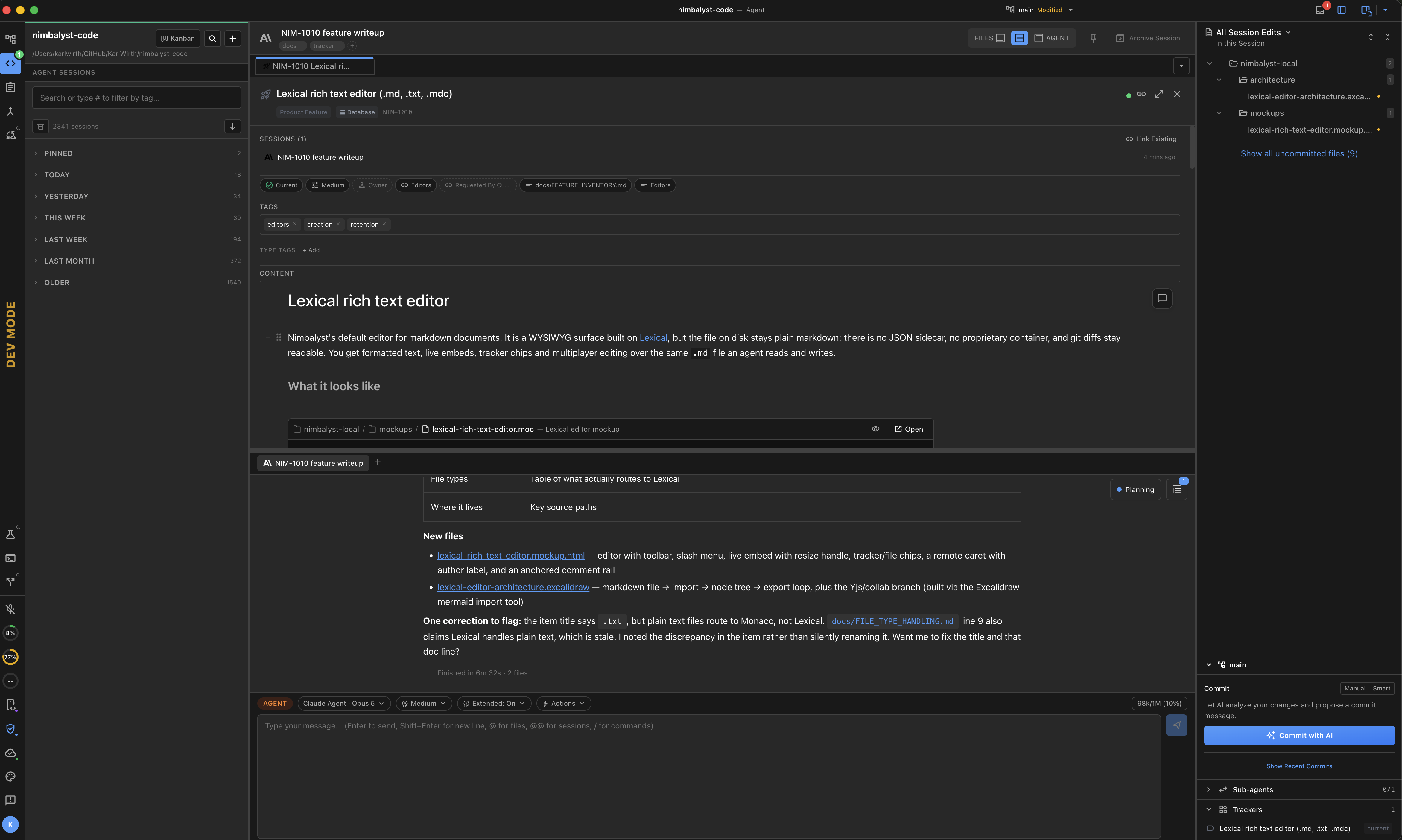This screenshot has height=840, width=1402.
Task: Toggle Planning mode indicator
Action: tap(1135, 490)
